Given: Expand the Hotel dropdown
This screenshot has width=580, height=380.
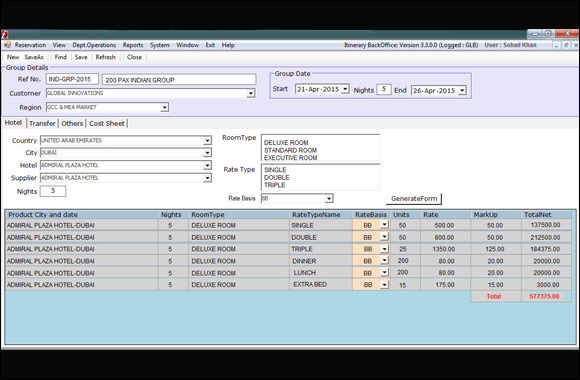Looking at the screenshot, I should [x=207, y=165].
